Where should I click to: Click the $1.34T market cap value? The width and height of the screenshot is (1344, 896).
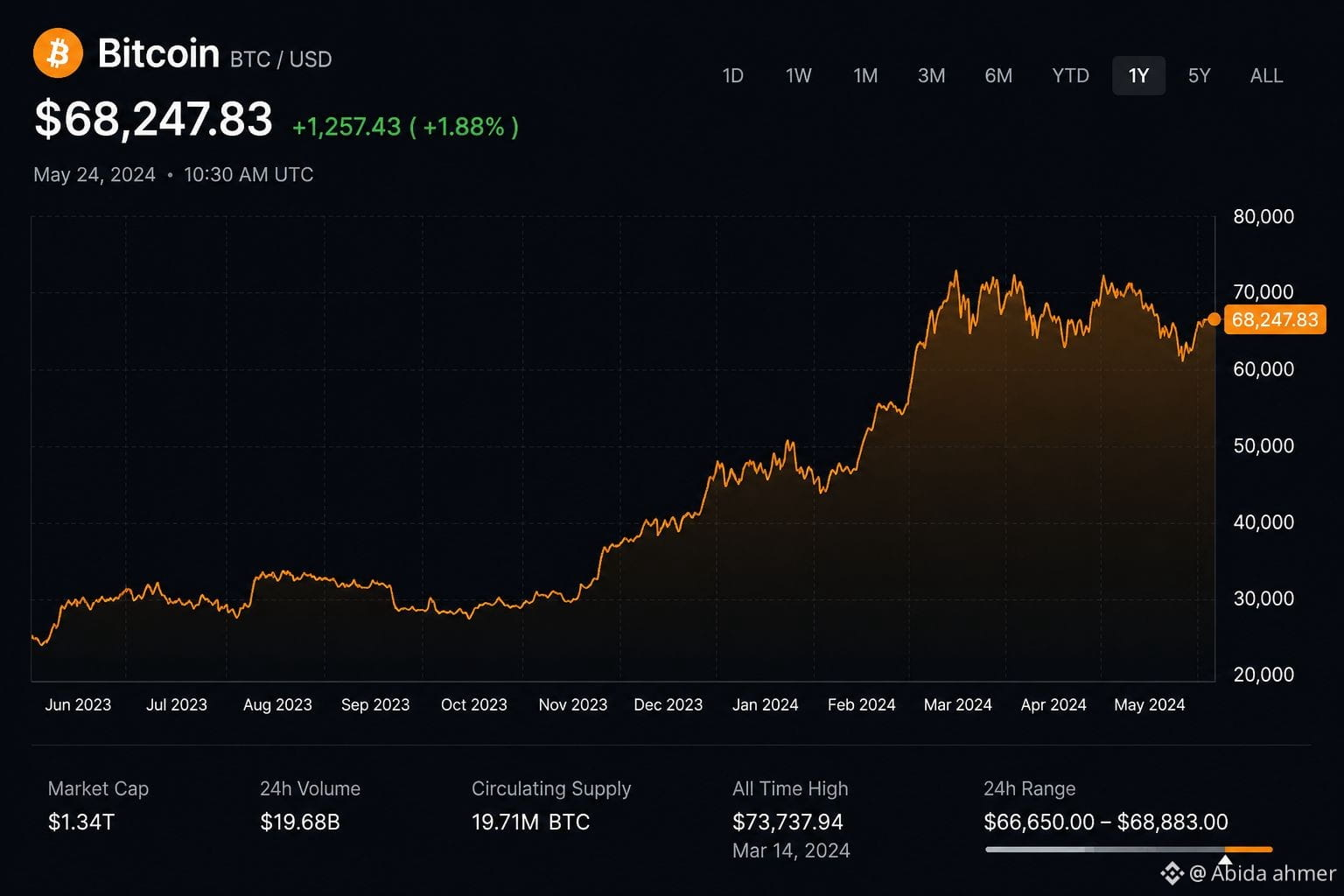click(x=81, y=822)
